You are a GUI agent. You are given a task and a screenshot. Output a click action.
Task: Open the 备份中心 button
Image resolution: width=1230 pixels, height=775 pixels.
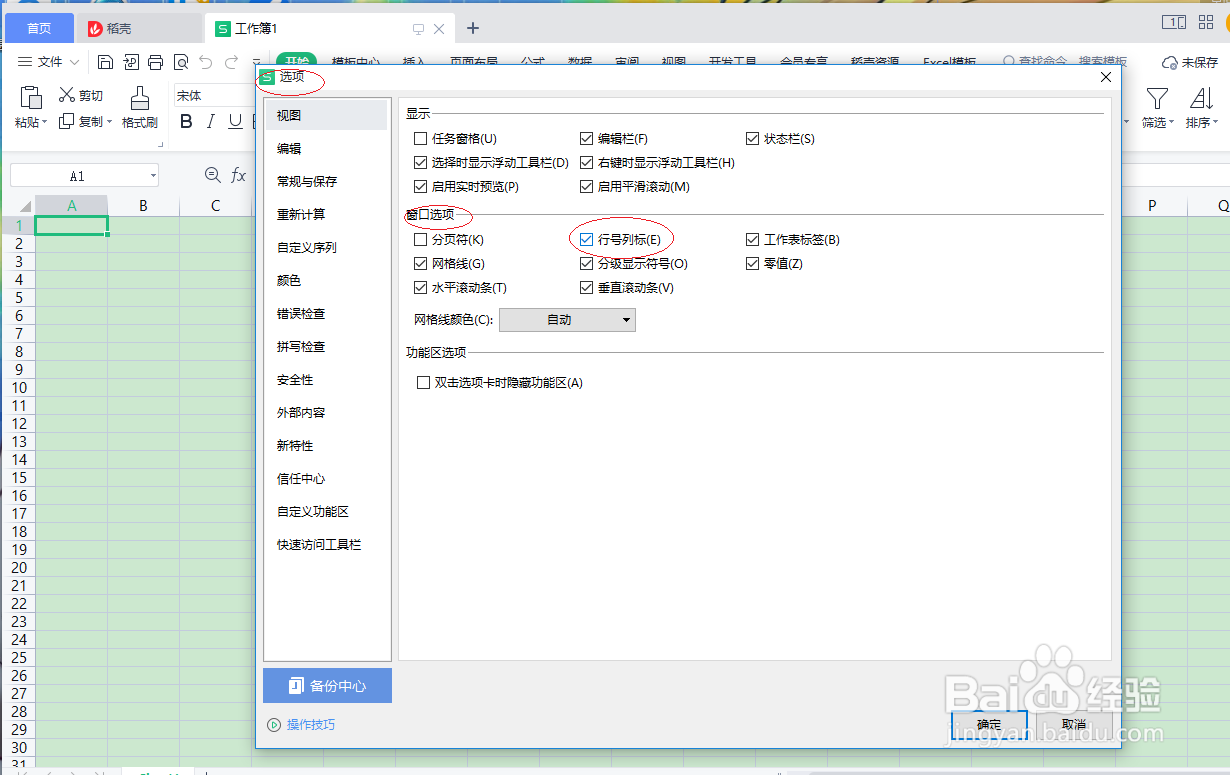pos(327,686)
